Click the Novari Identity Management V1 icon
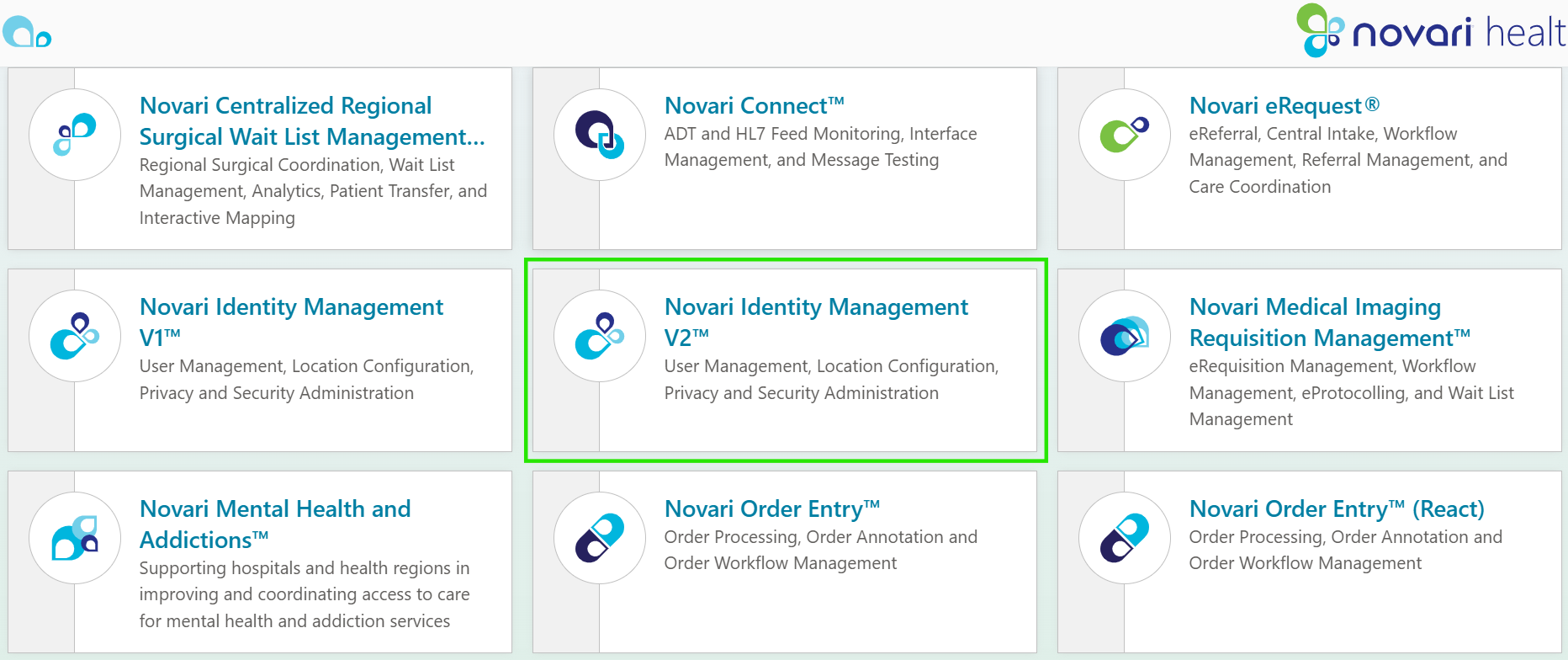This screenshot has height=660, width=1568. (x=75, y=336)
